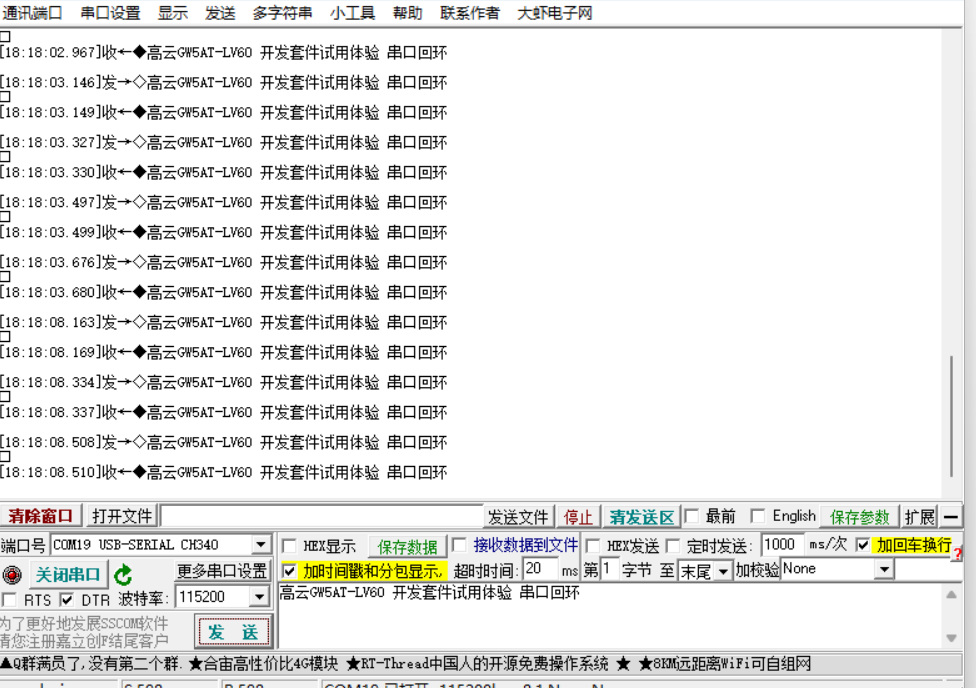Disable the 加时间戳和分包显示 checkbox
Viewport: 976px width, 688px height.
tap(289, 570)
